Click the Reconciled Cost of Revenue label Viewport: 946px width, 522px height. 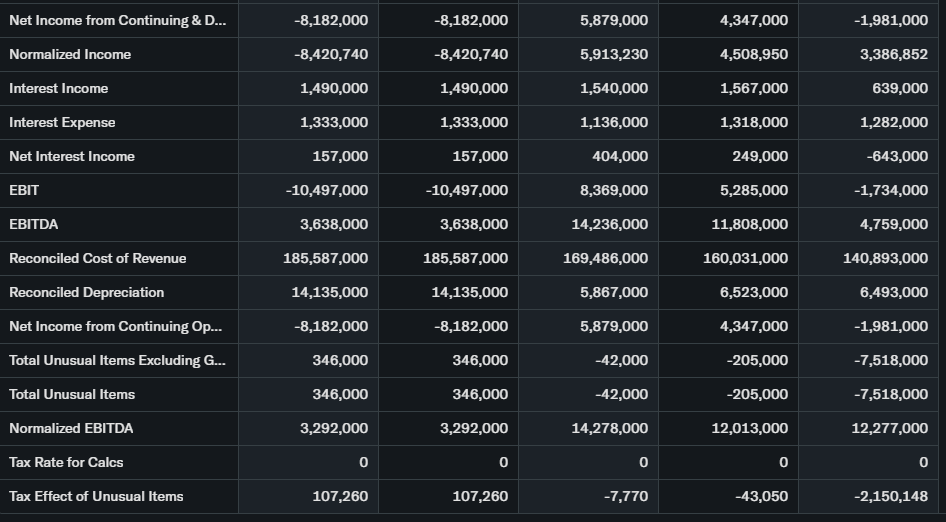pyautogui.click(x=97, y=258)
